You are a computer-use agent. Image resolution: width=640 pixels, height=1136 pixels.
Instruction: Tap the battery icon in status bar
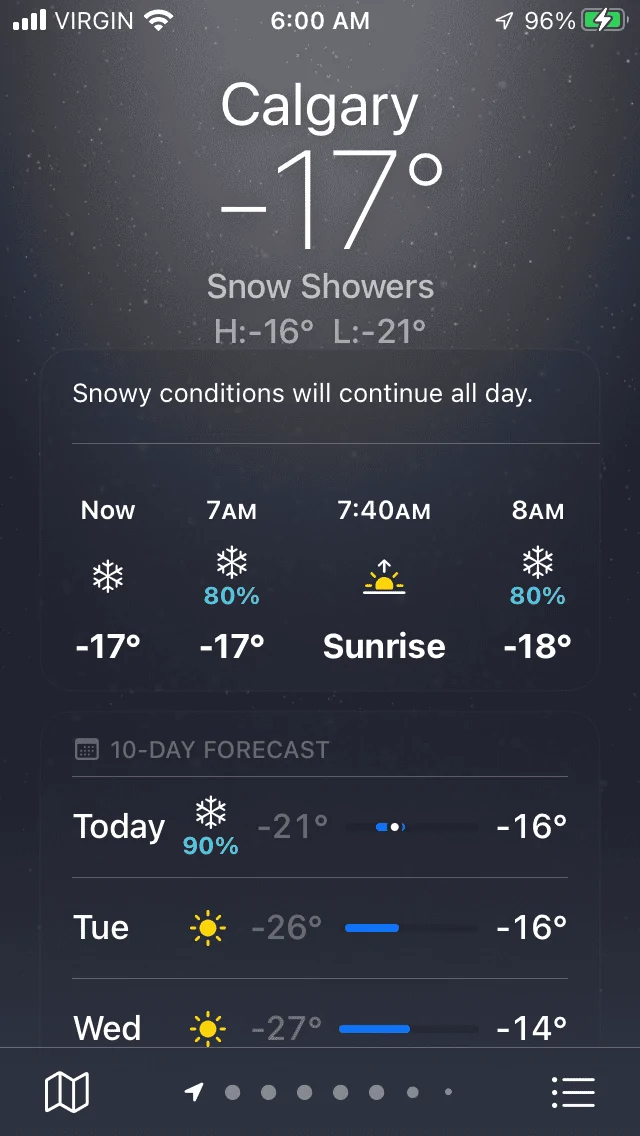[x=604, y=21]
